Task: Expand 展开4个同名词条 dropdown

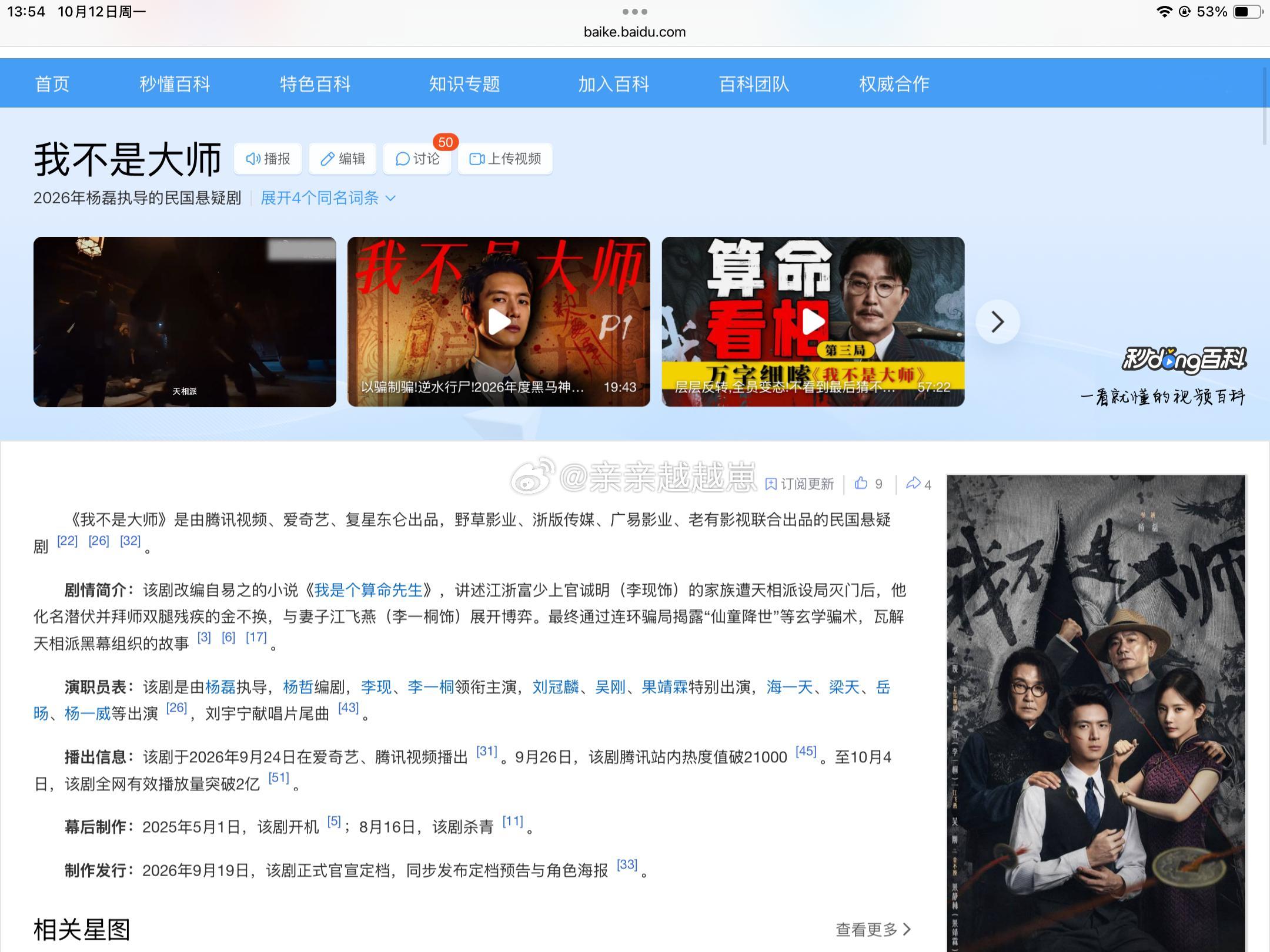Action: [x=328, y=198]
